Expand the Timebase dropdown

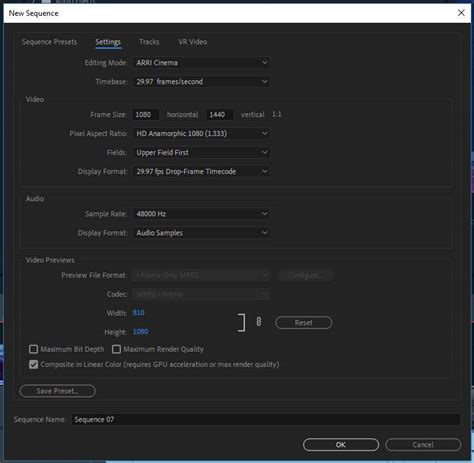(x=201, y=82)
